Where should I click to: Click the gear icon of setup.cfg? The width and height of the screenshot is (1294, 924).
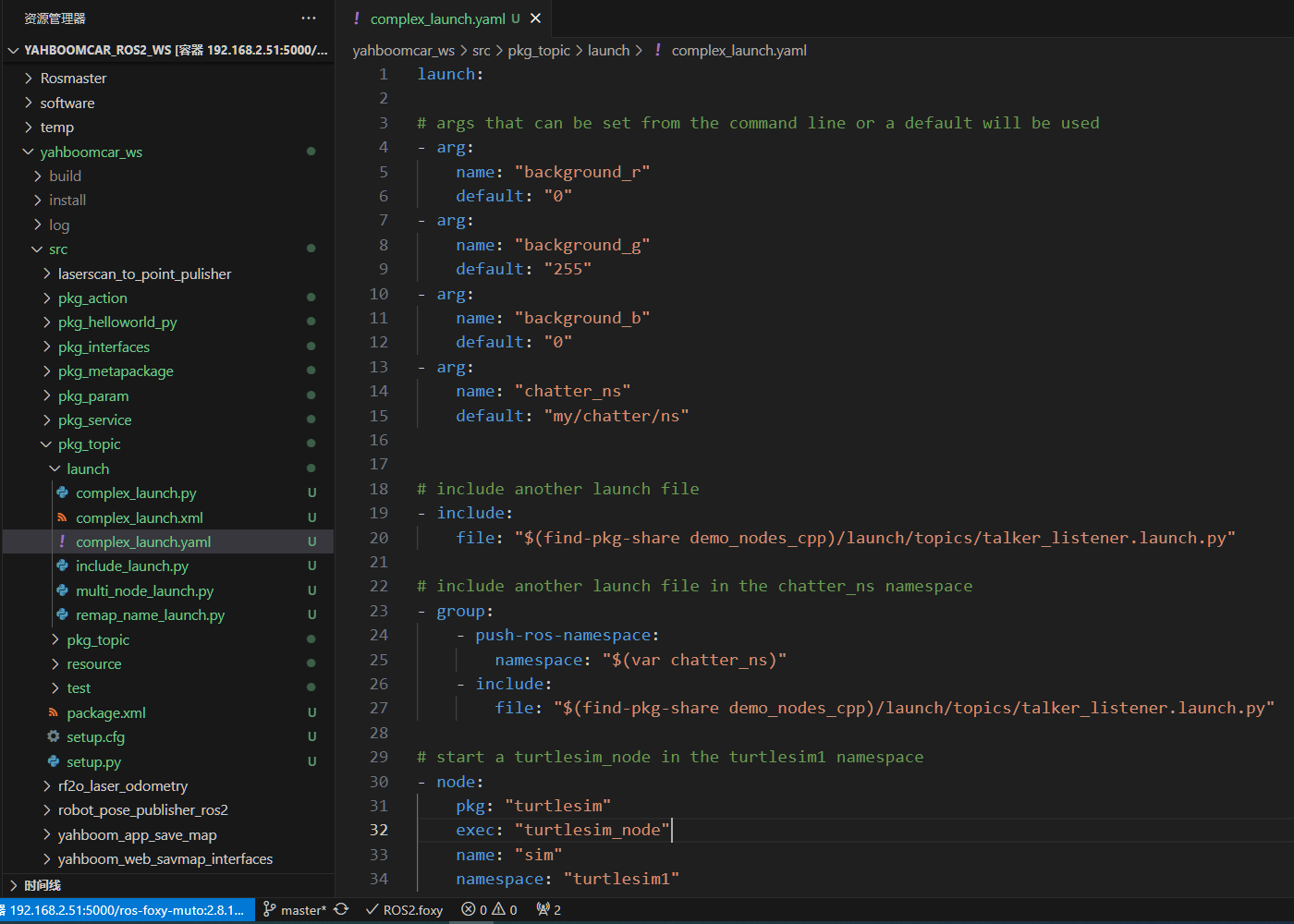pyautogui.click(x=53, y=736)
